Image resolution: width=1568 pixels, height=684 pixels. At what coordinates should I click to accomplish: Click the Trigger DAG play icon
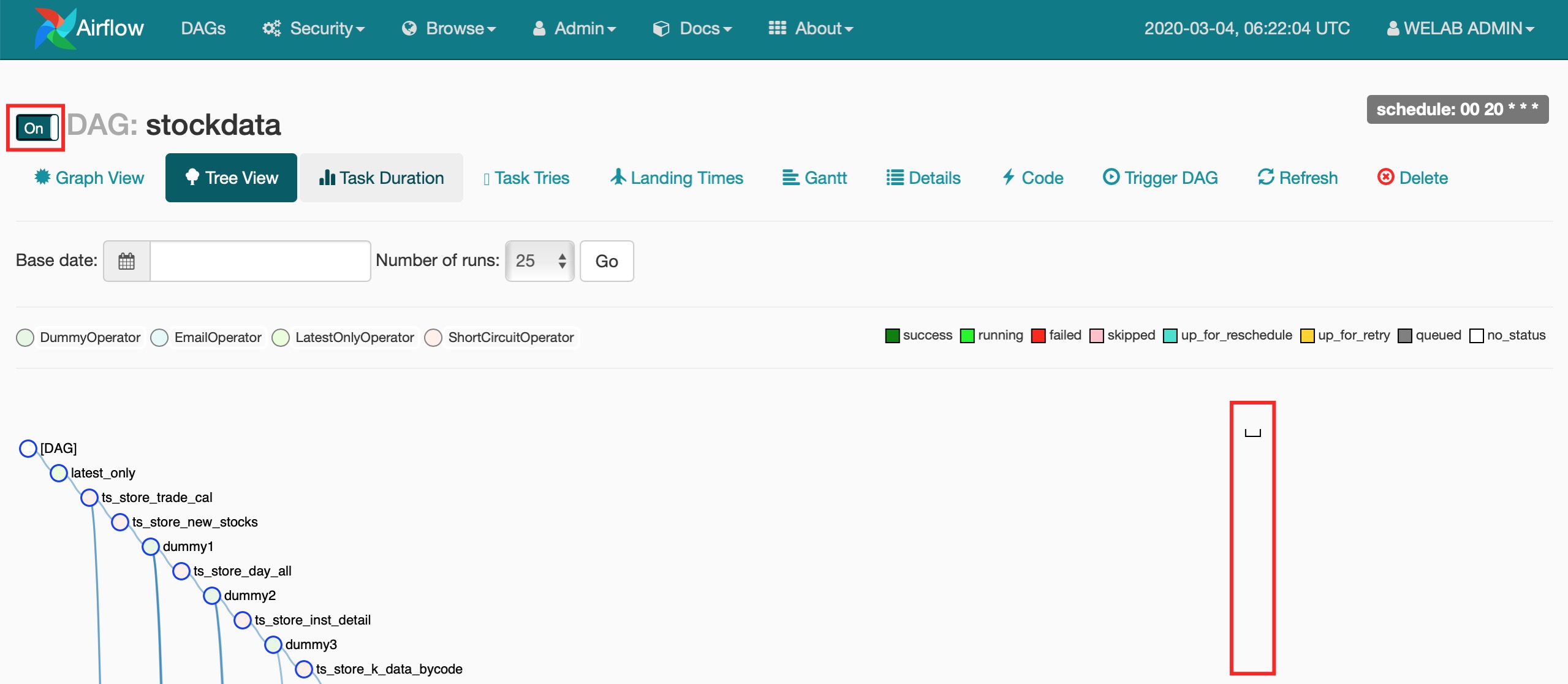[x=1110, y=177]
